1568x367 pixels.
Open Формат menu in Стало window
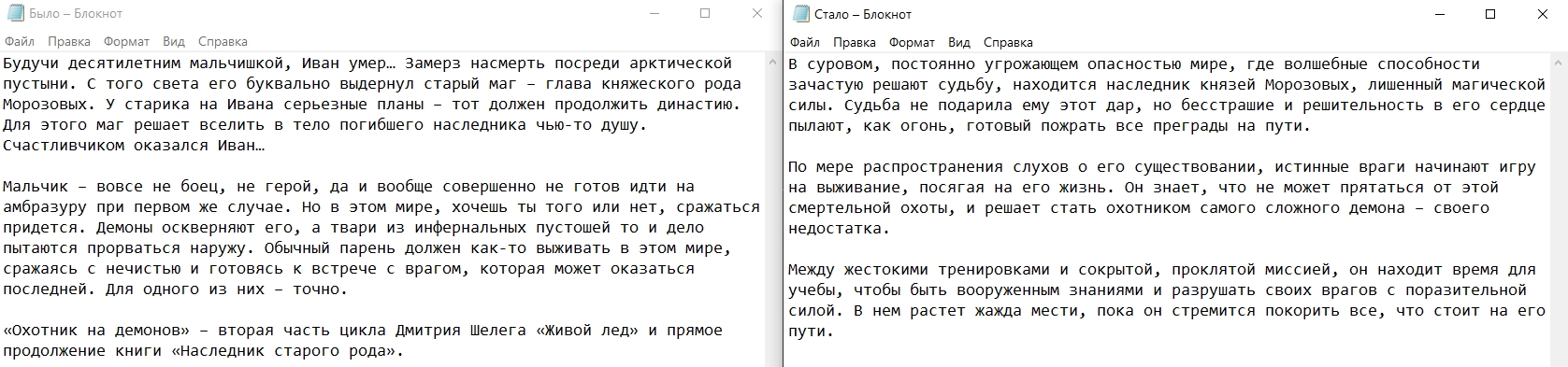(x=912, y=42)
